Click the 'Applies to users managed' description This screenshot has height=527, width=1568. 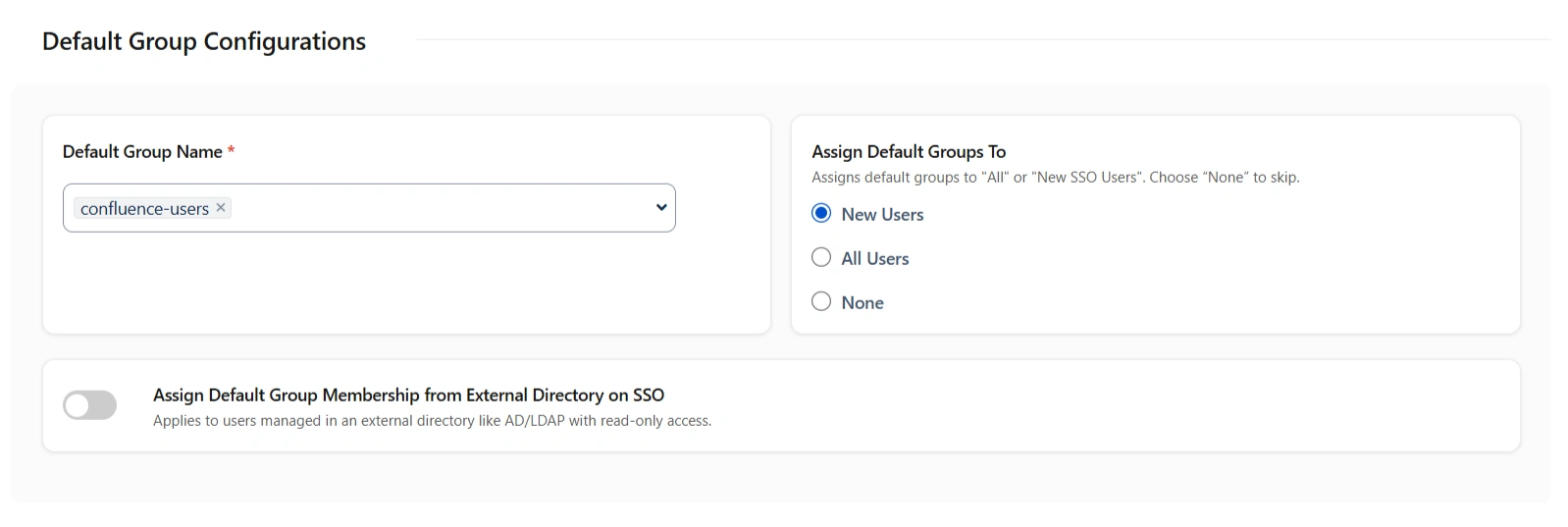click(x=432, y=420)
